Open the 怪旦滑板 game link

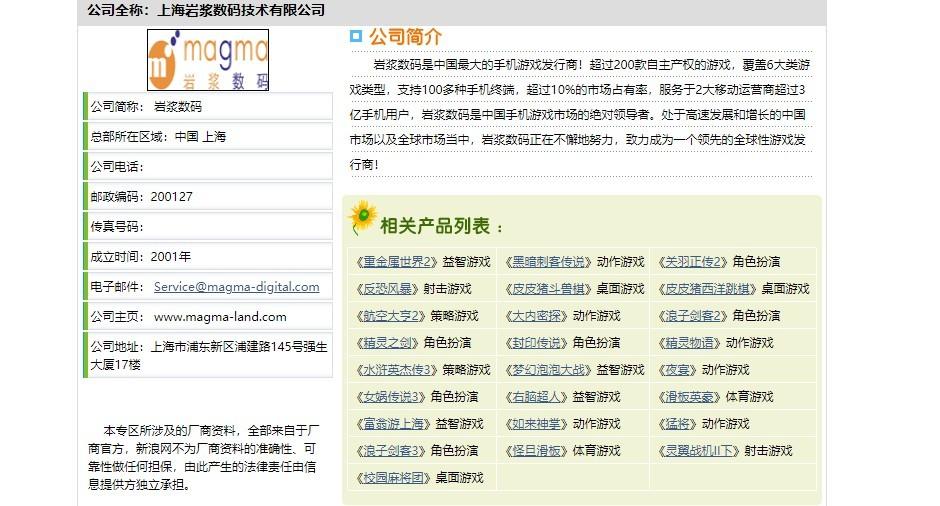(537, 450)
